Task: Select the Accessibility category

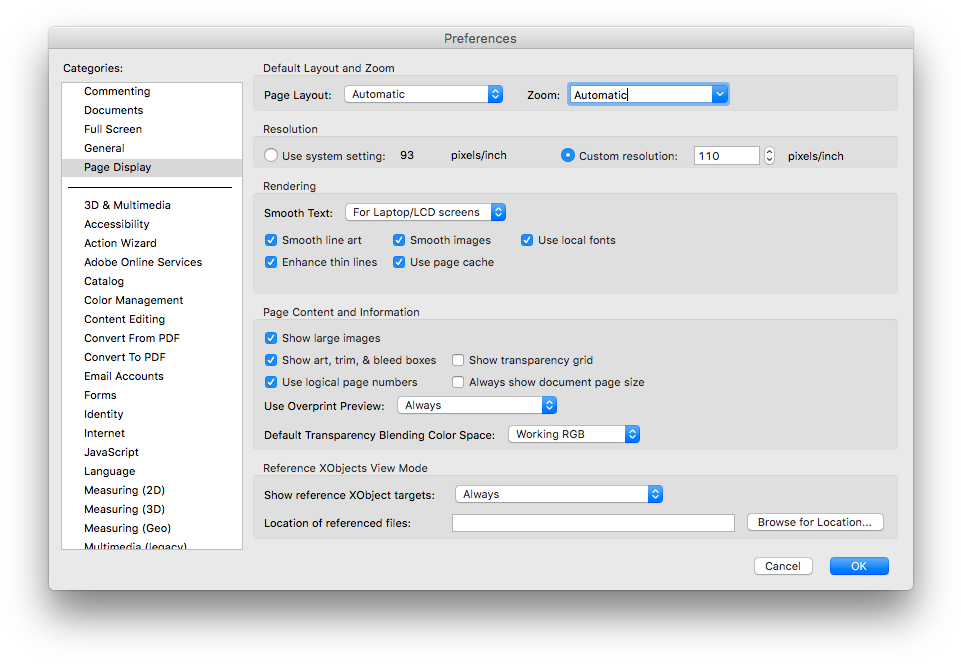Action: point(116,224)
